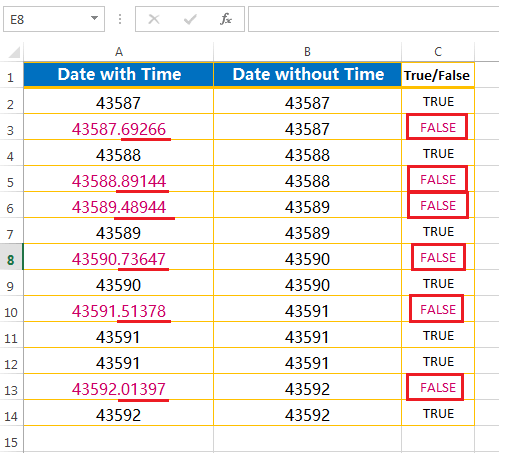Select cell B8 containing 43590
The height and width of the screenshot is (456, 505).
pos(307,257)
